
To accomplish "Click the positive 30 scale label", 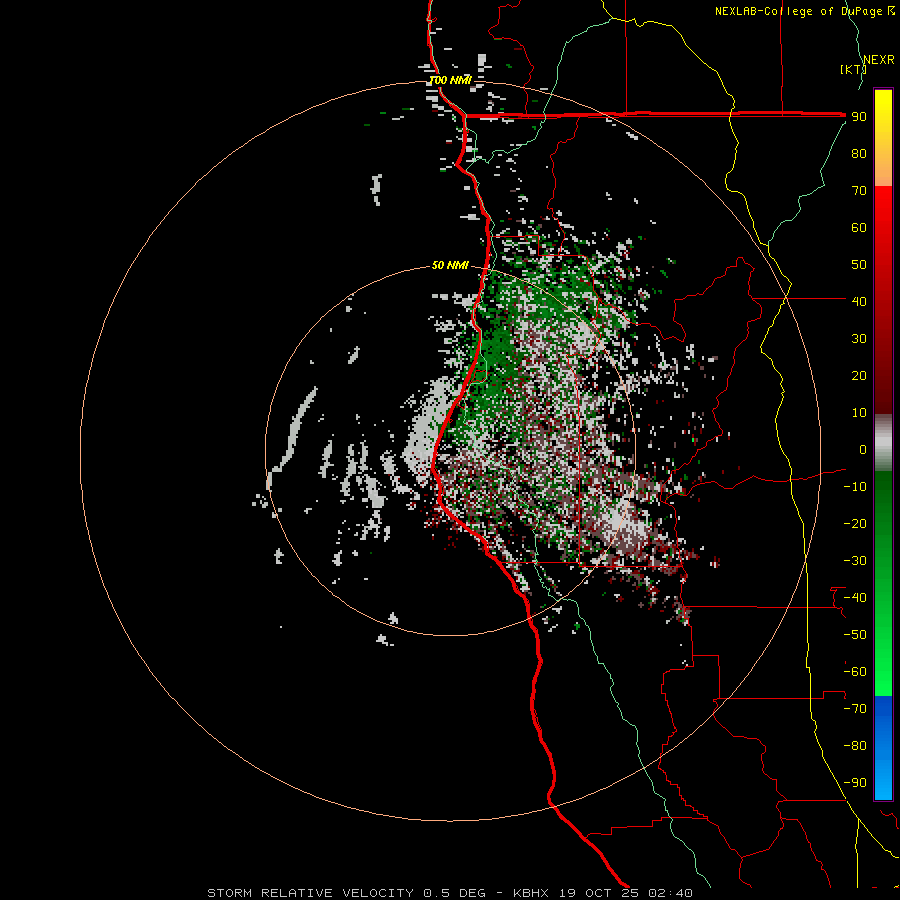I will click(x=859, y=339).
